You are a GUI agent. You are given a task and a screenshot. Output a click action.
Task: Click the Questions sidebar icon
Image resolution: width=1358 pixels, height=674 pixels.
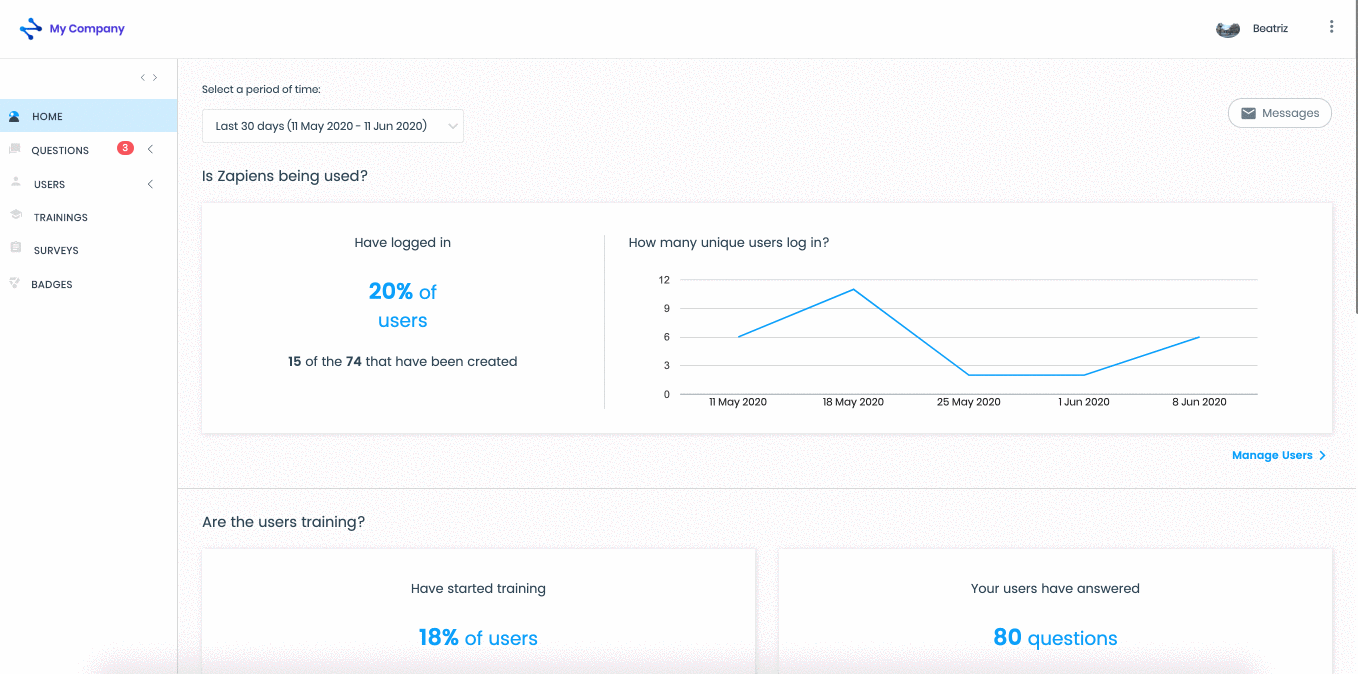[x=14, y=150]
